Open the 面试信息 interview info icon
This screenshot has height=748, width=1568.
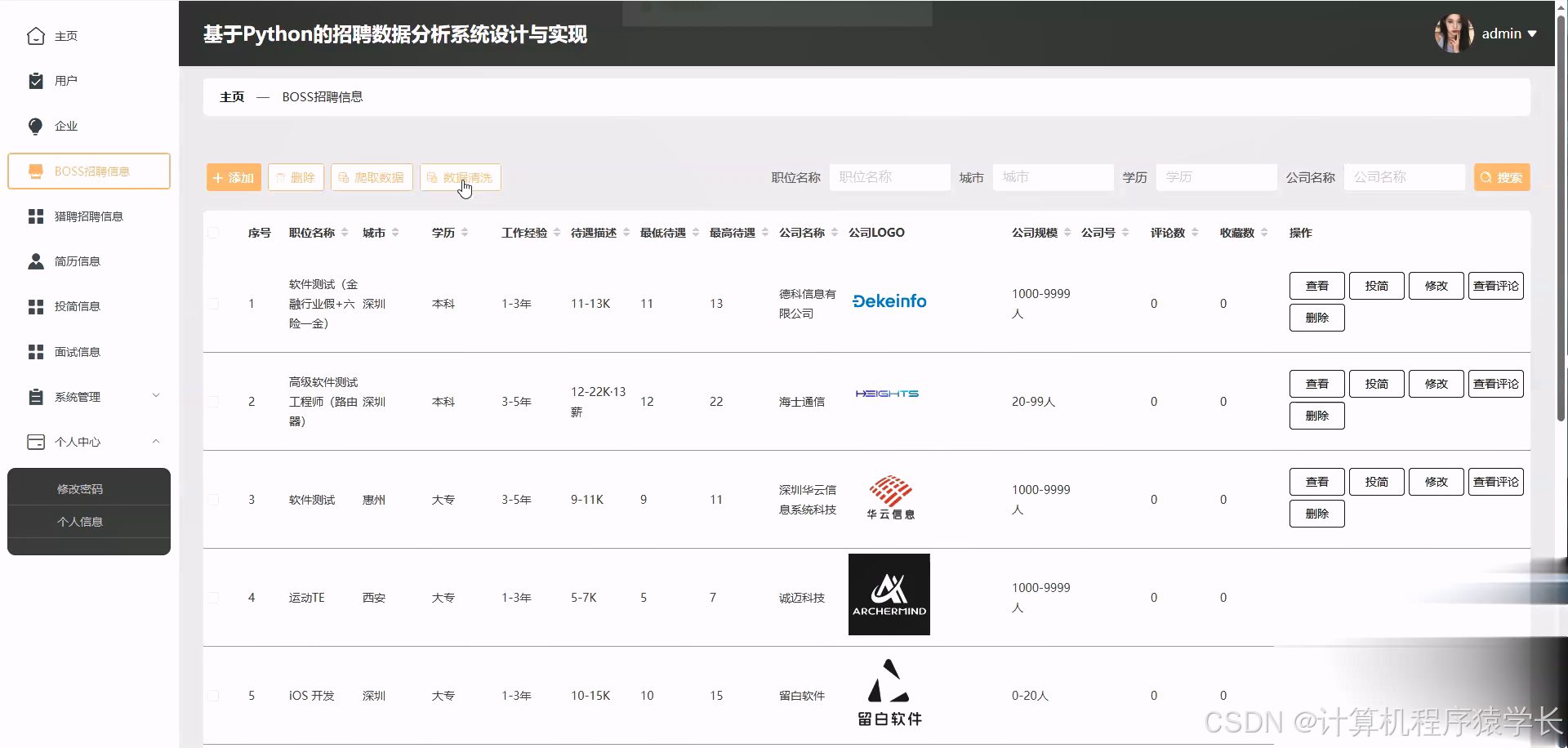click(36, 351)
